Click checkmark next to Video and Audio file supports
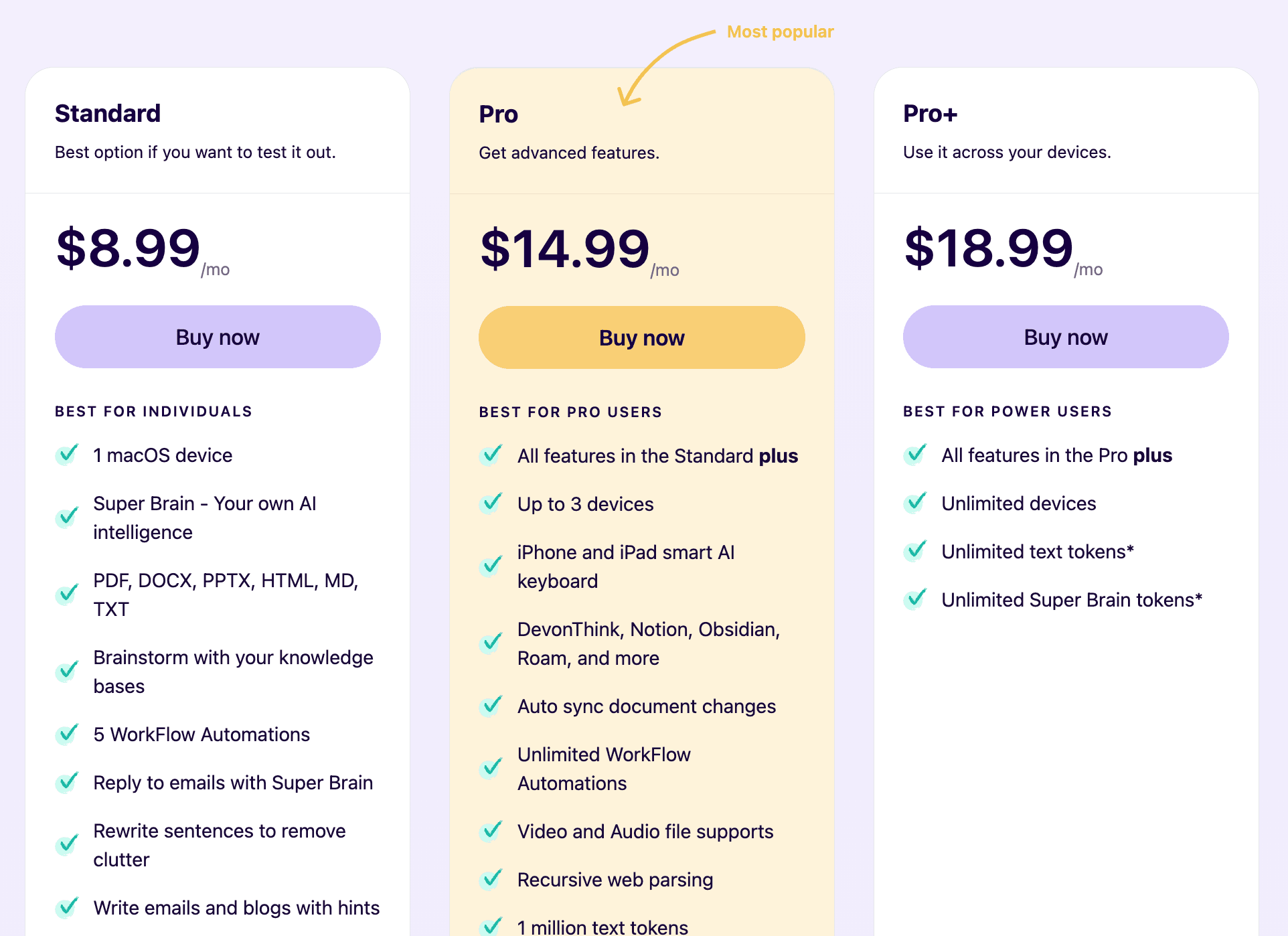1288x936 pixels. point(491,830)
